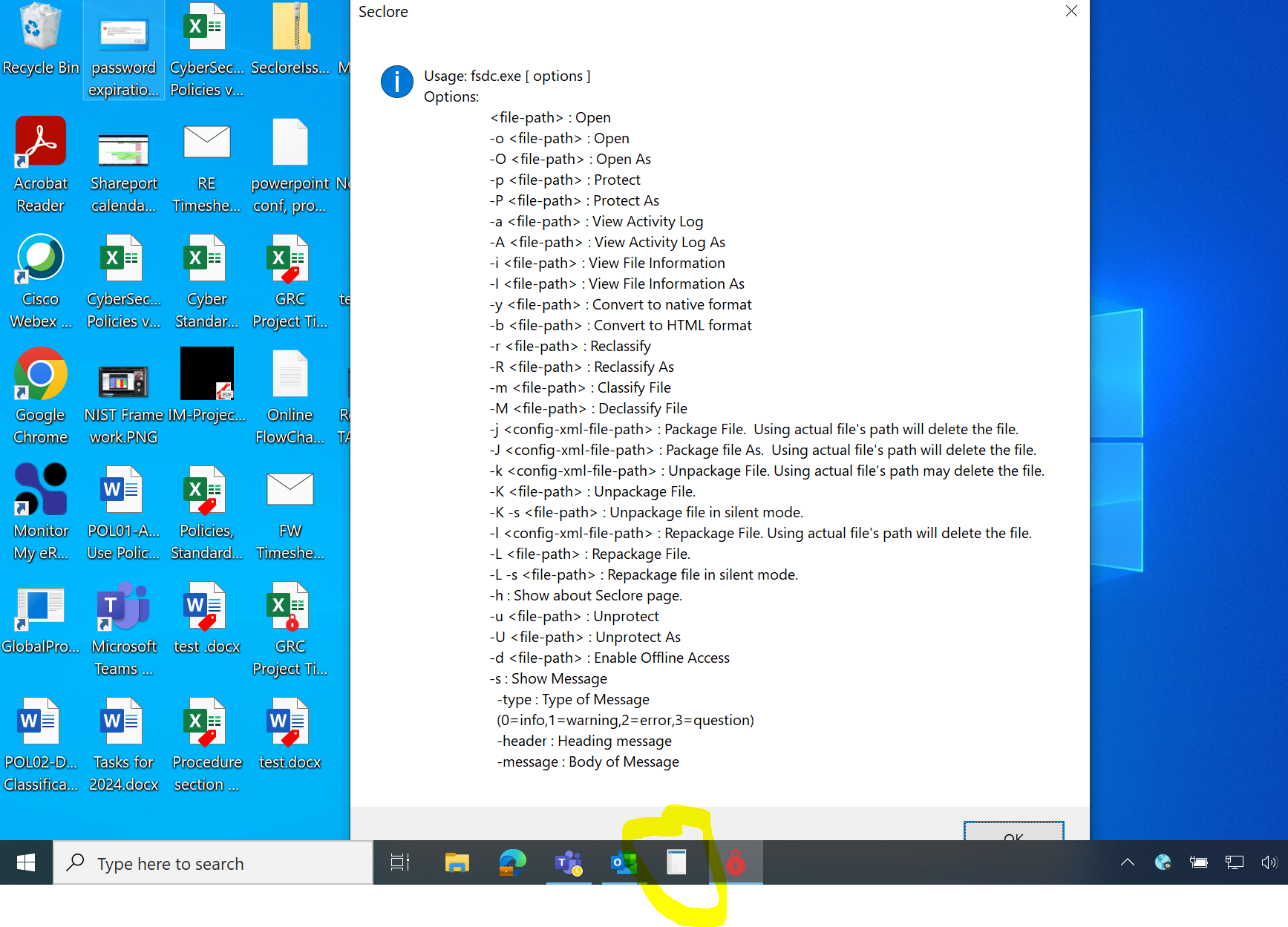Switch to Teams in the taskbar
The width and height of the screenshot is (1288, 927).
(569, 862)
